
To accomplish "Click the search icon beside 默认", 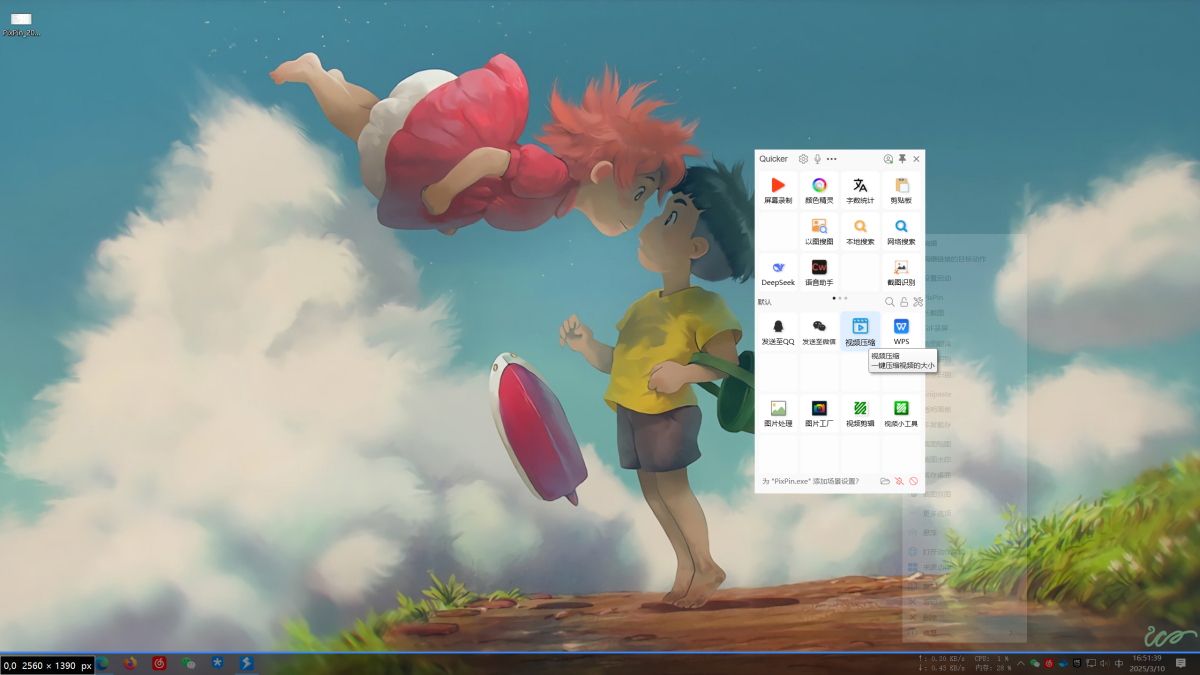I will coord(890,302).
